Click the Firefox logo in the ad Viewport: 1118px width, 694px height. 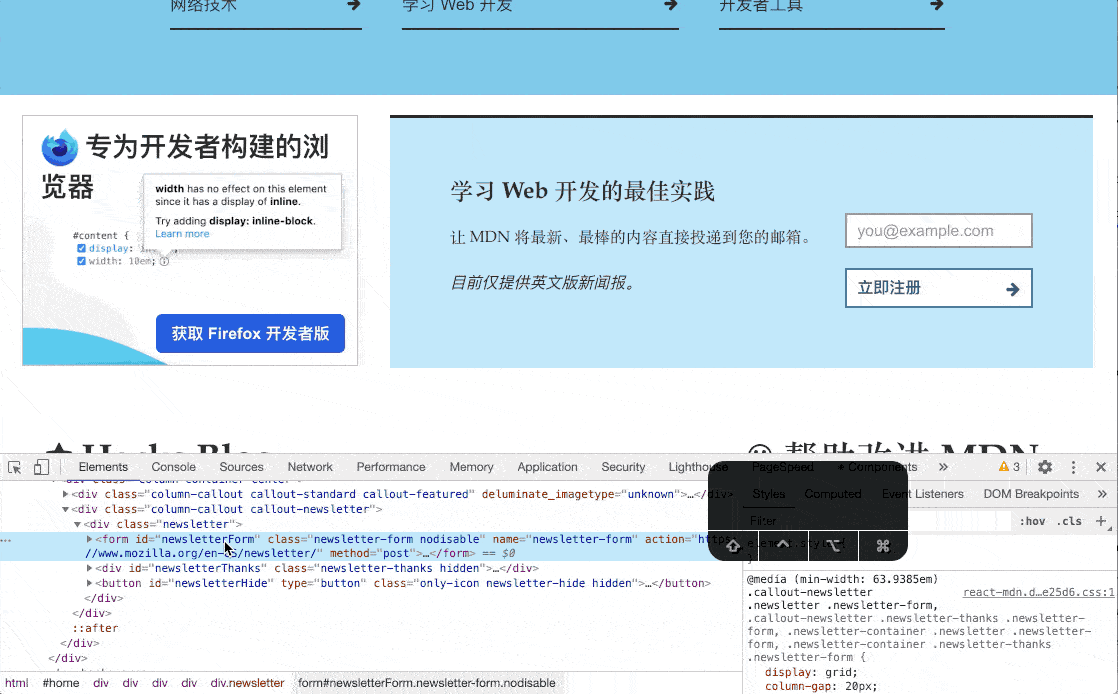(x=60, y=148)
